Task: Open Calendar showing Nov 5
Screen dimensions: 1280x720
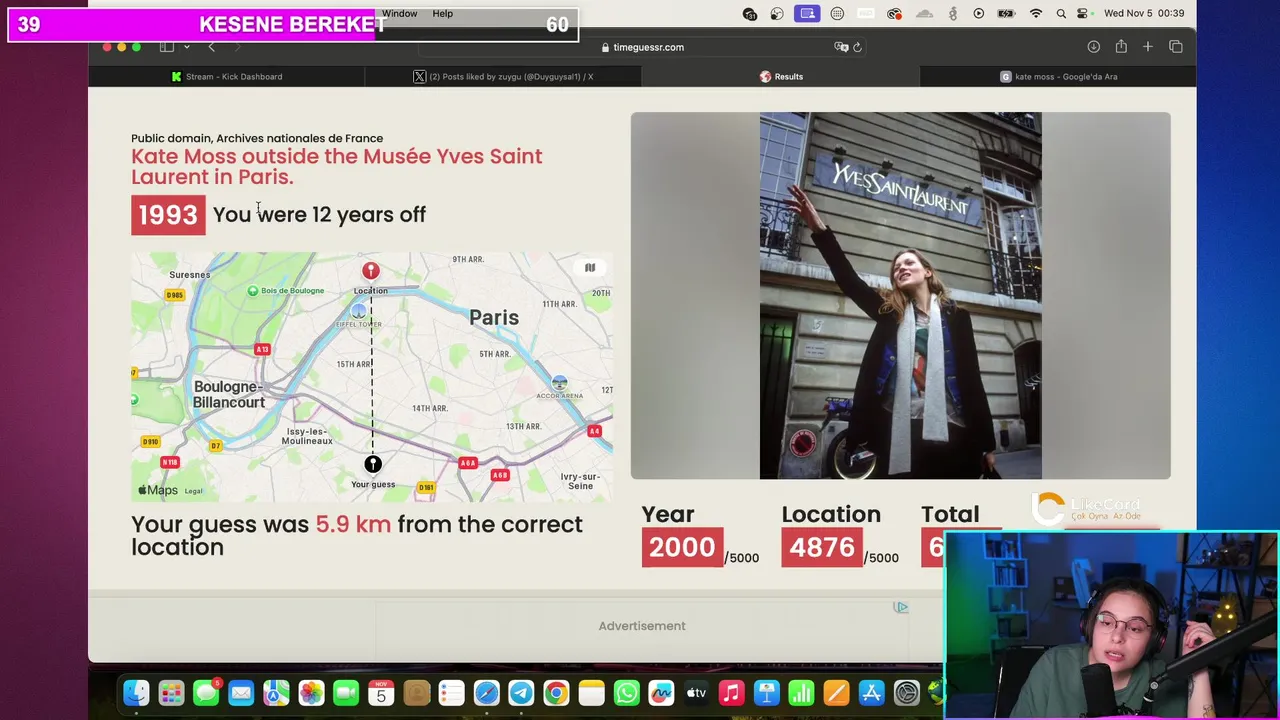Action: pos(381,692)
